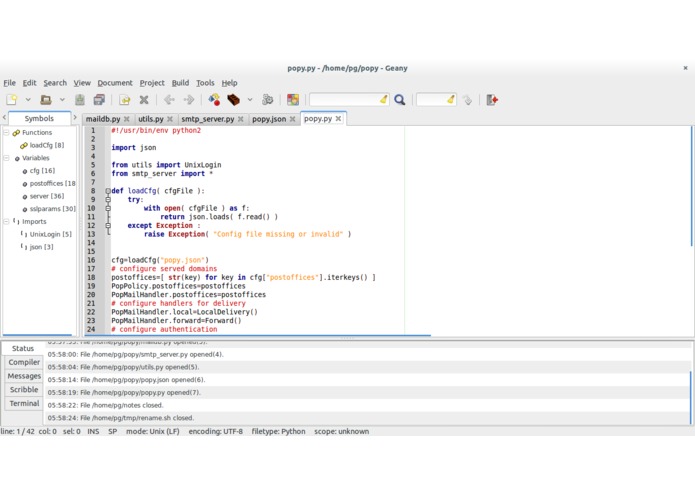Toggle the fold marker at def loadCfg
Screen dimensions: 695x494
[x=108, y=191]
